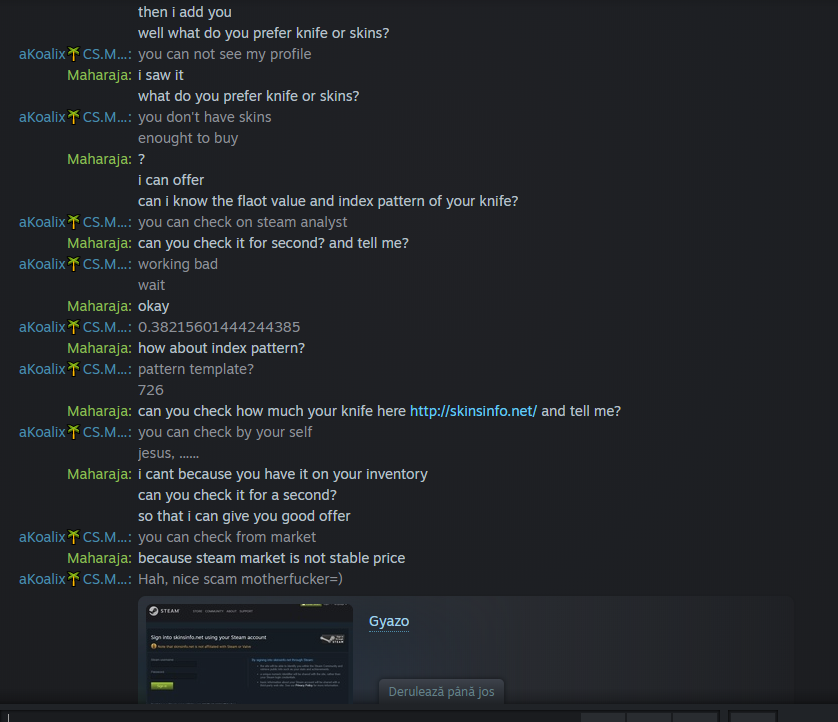Open the Gyazo link title

[389, 621]
